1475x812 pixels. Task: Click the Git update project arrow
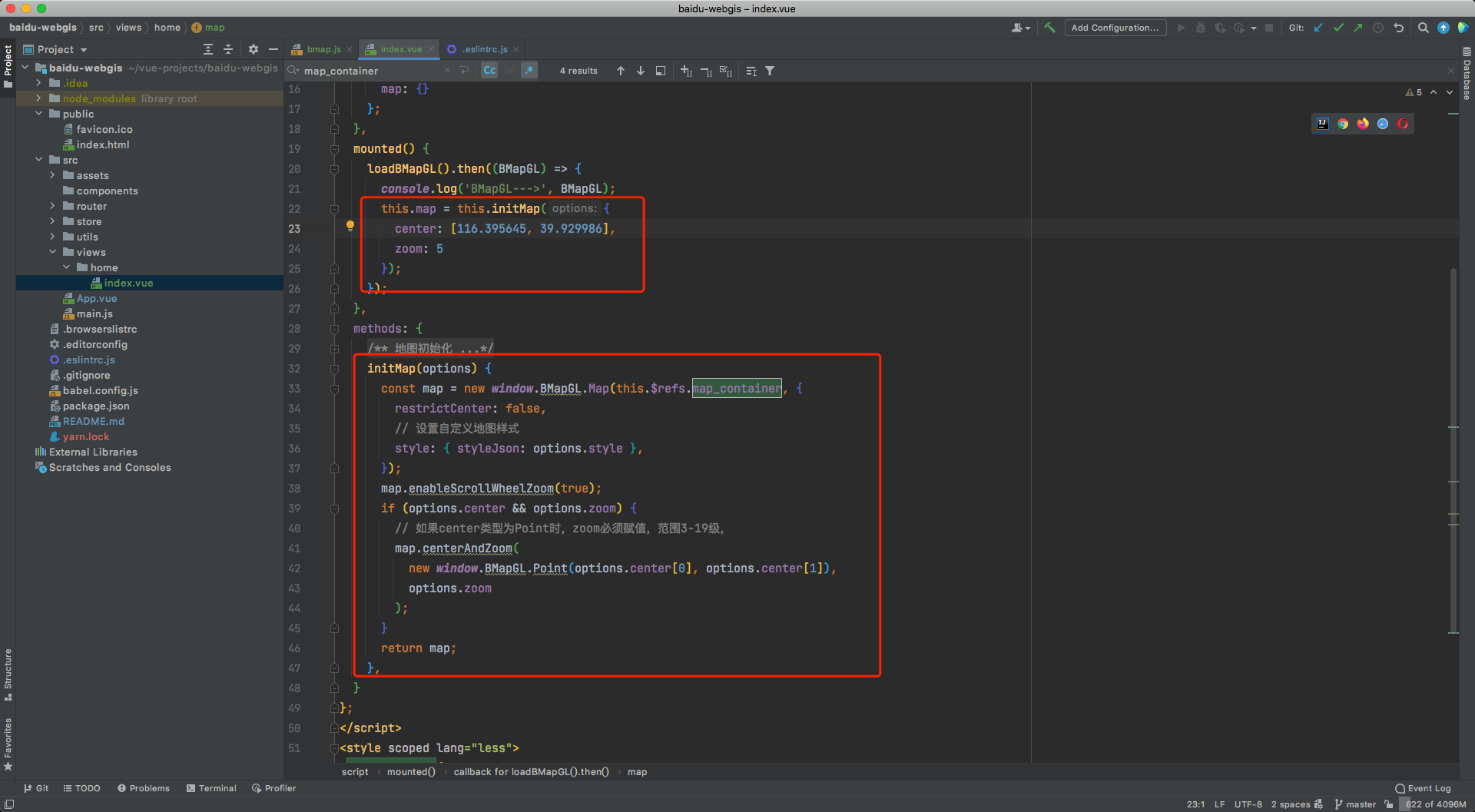(1318, 28)
